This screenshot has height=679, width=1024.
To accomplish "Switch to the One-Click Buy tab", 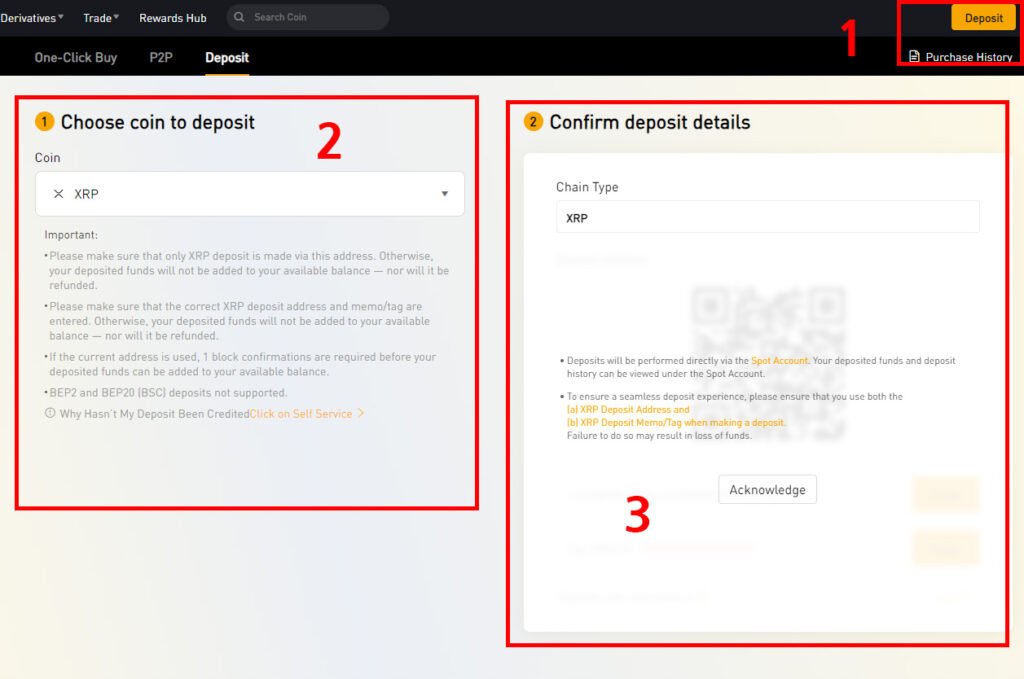I will (x=76, y=57).
